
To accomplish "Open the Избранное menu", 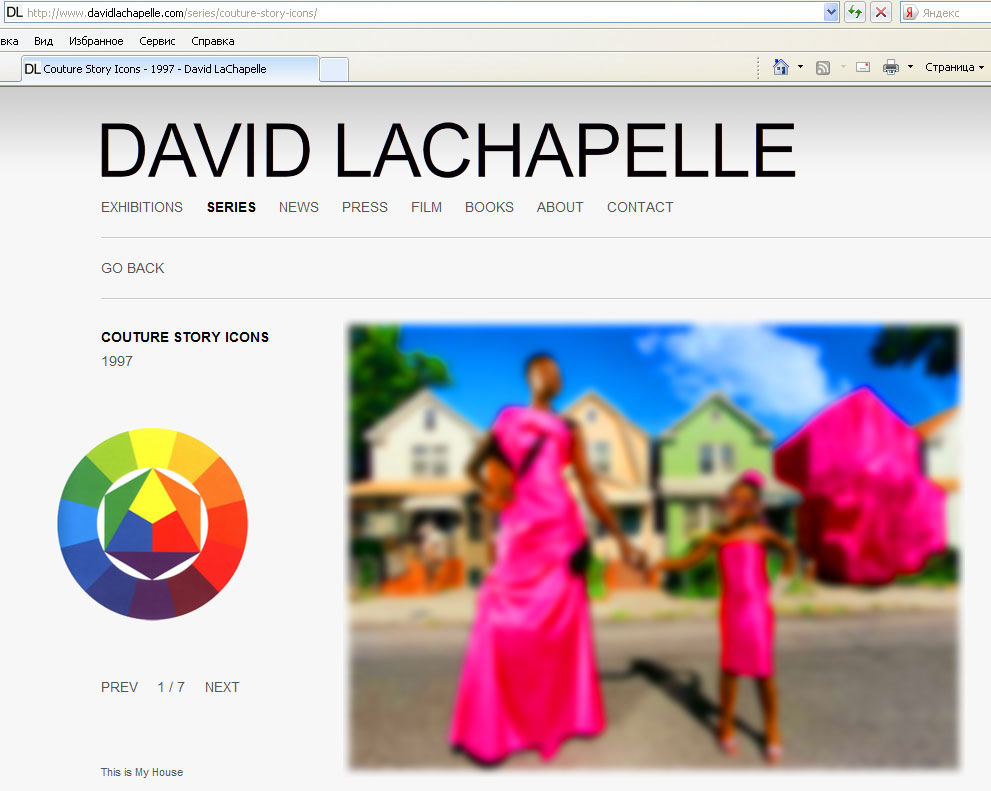I will (96, 41).
